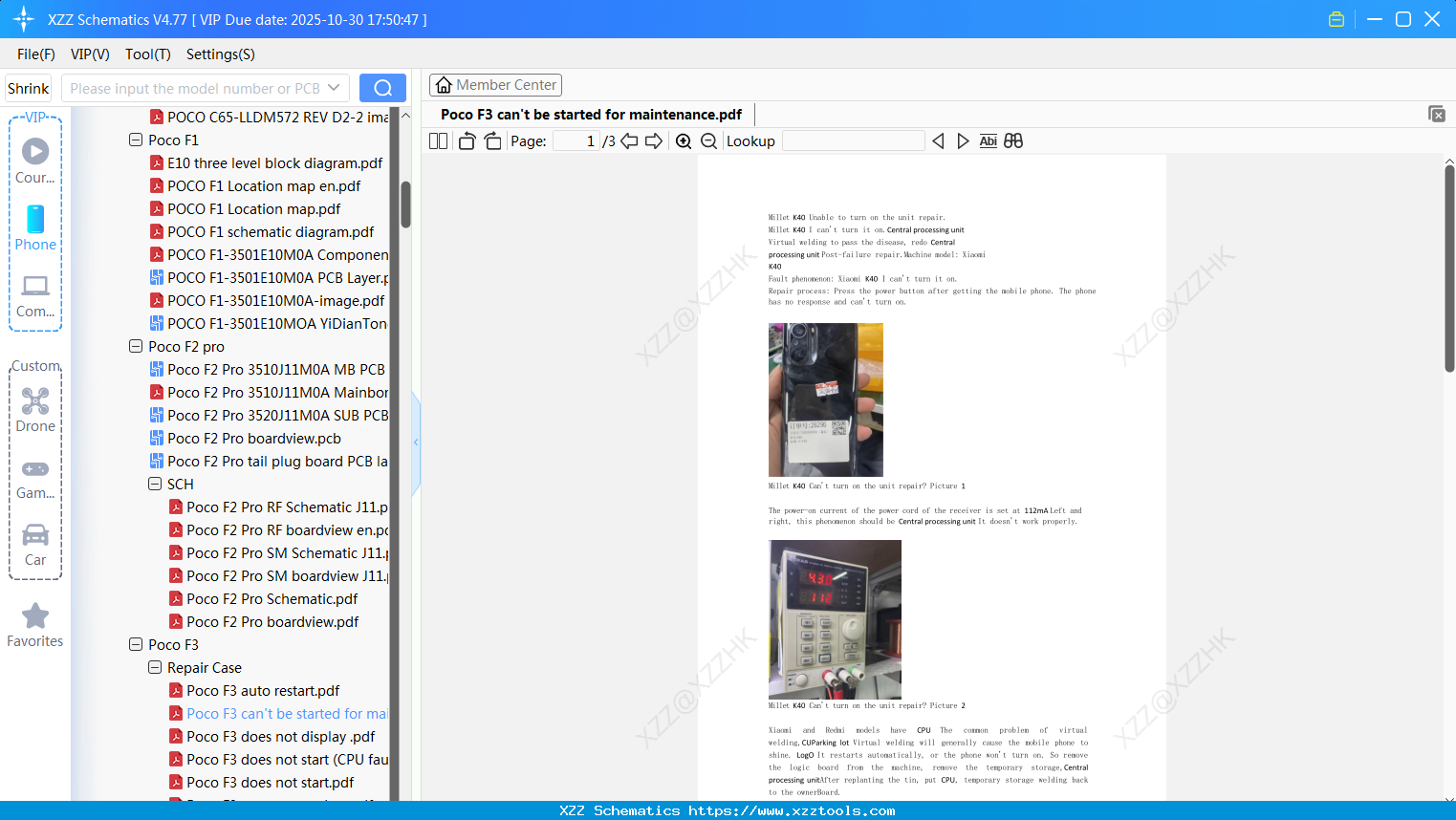Image resolution: width=1456 pixels, height=820 pixels.
Task: Open the Settings(S) menu
Action: [221, 54]
